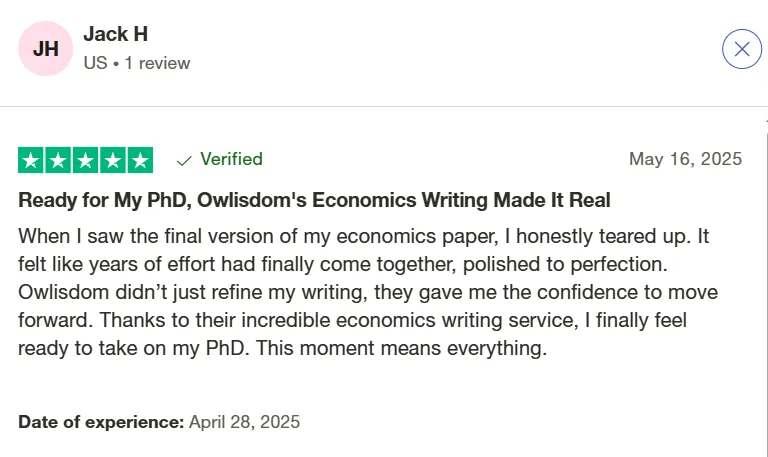The height and width of the screenshot is (457, 768).
Task: Click the US • 1 review text
Action: tap(137, 63)
